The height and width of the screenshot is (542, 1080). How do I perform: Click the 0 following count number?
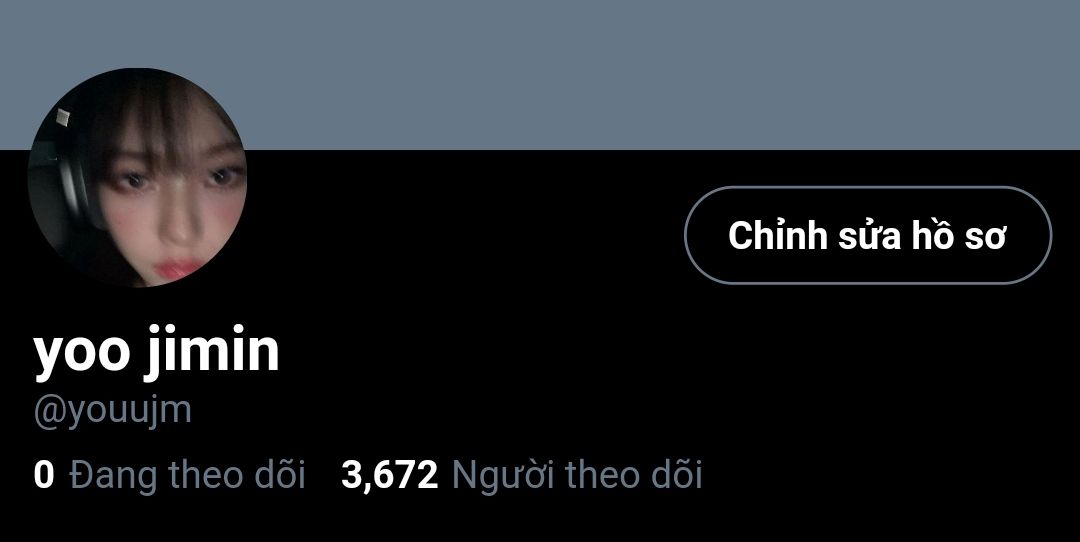point(43,476)
